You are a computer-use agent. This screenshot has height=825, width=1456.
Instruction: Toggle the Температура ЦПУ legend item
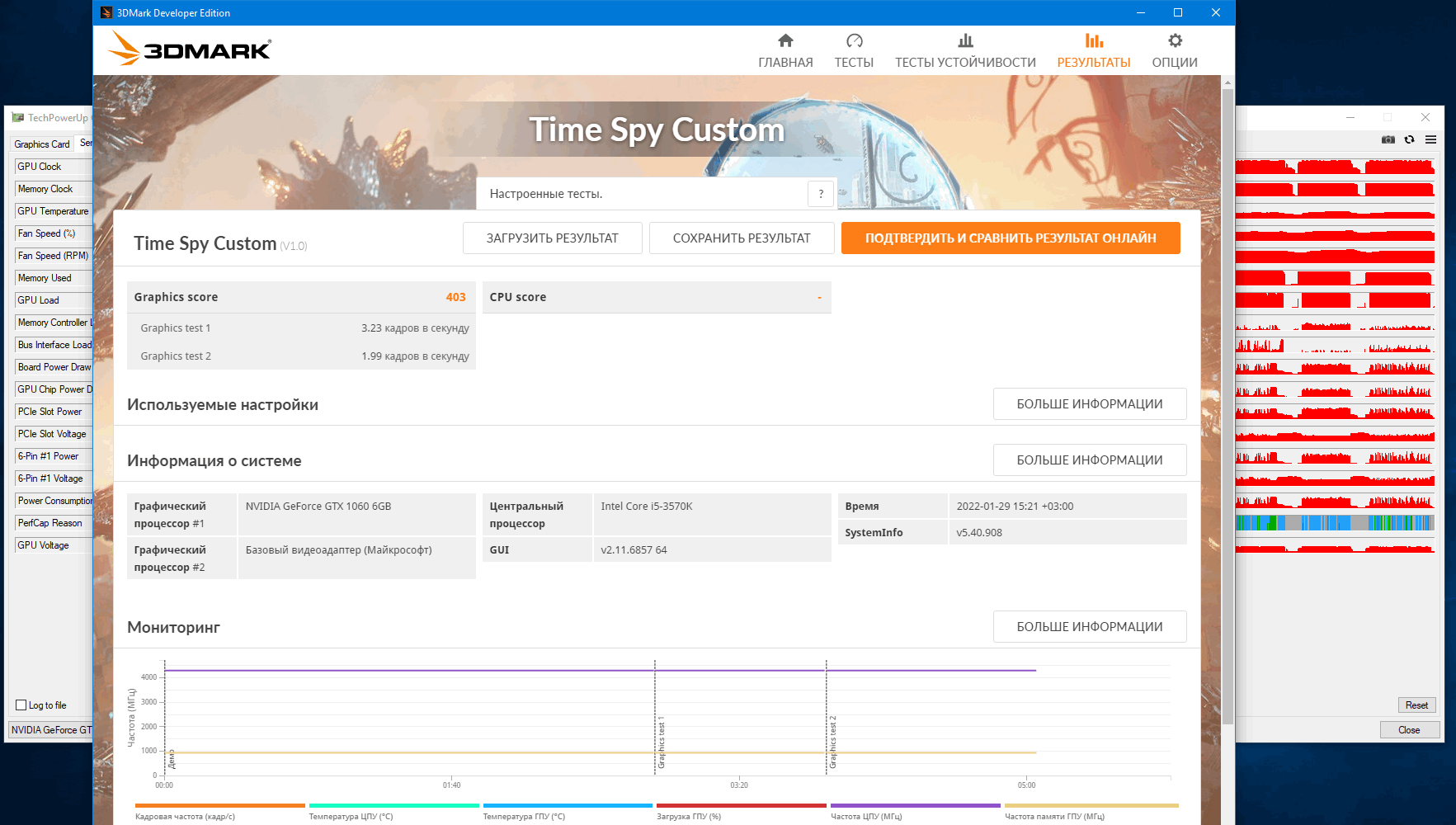[x=393, y=811]
